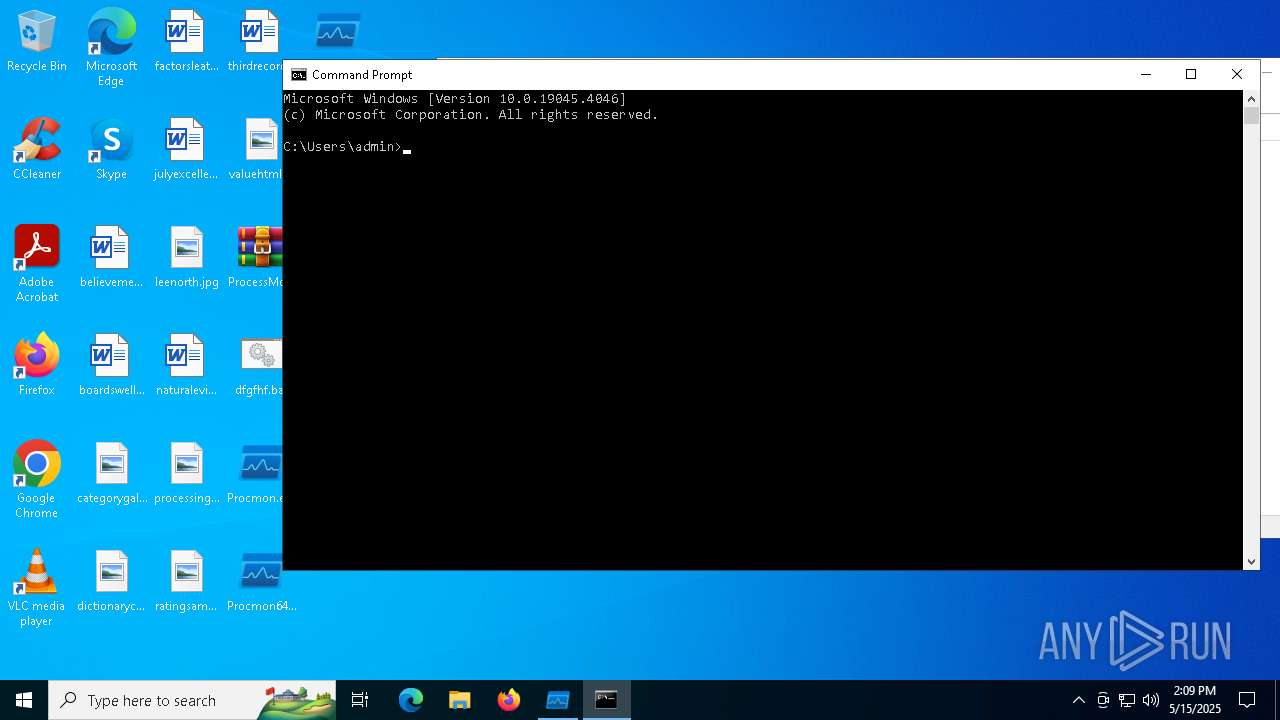Click Command Prompt scrollbar down arrow
This screenshot has width=1280, height=720.
coord(1251,562)
